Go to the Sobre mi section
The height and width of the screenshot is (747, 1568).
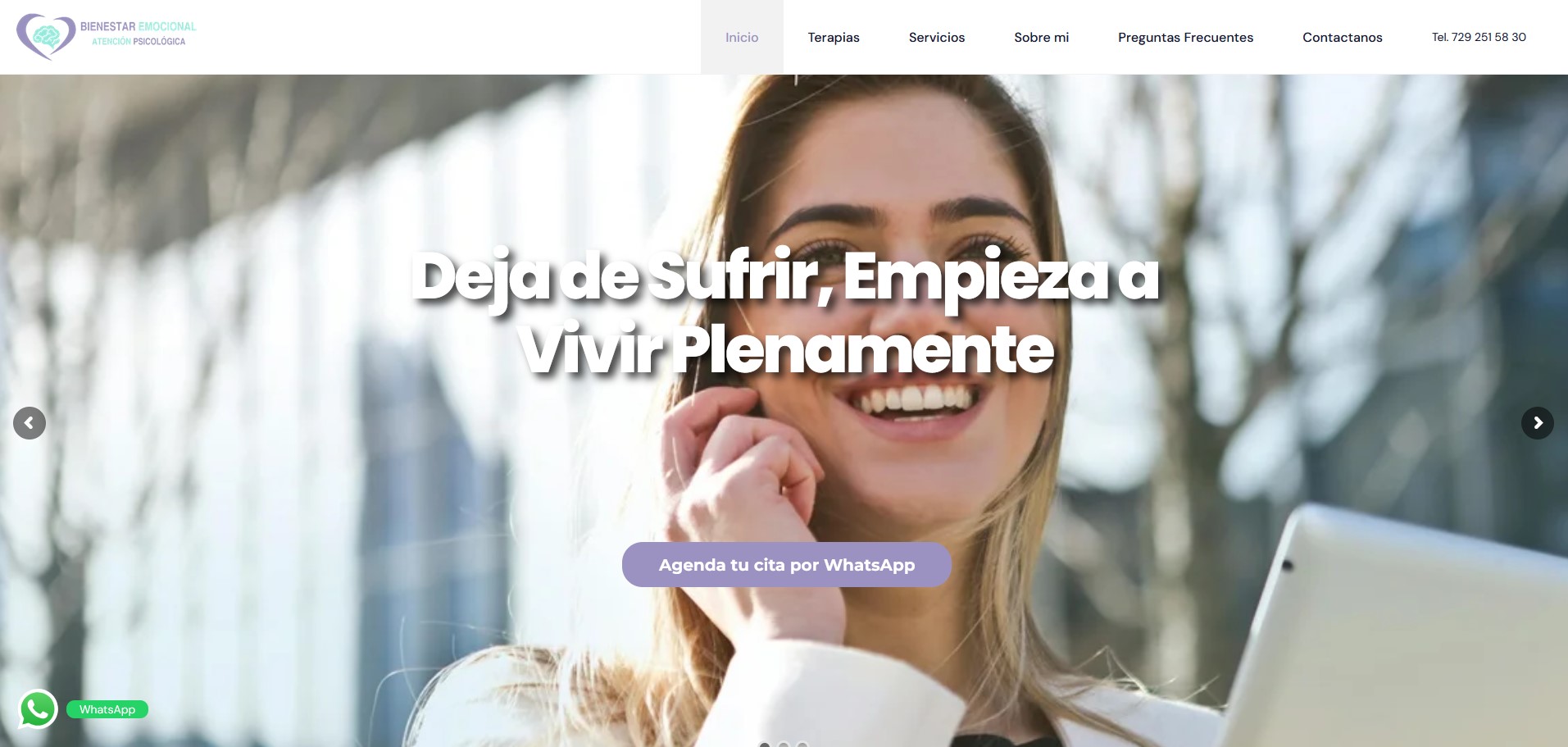[x=1042, y=37]
